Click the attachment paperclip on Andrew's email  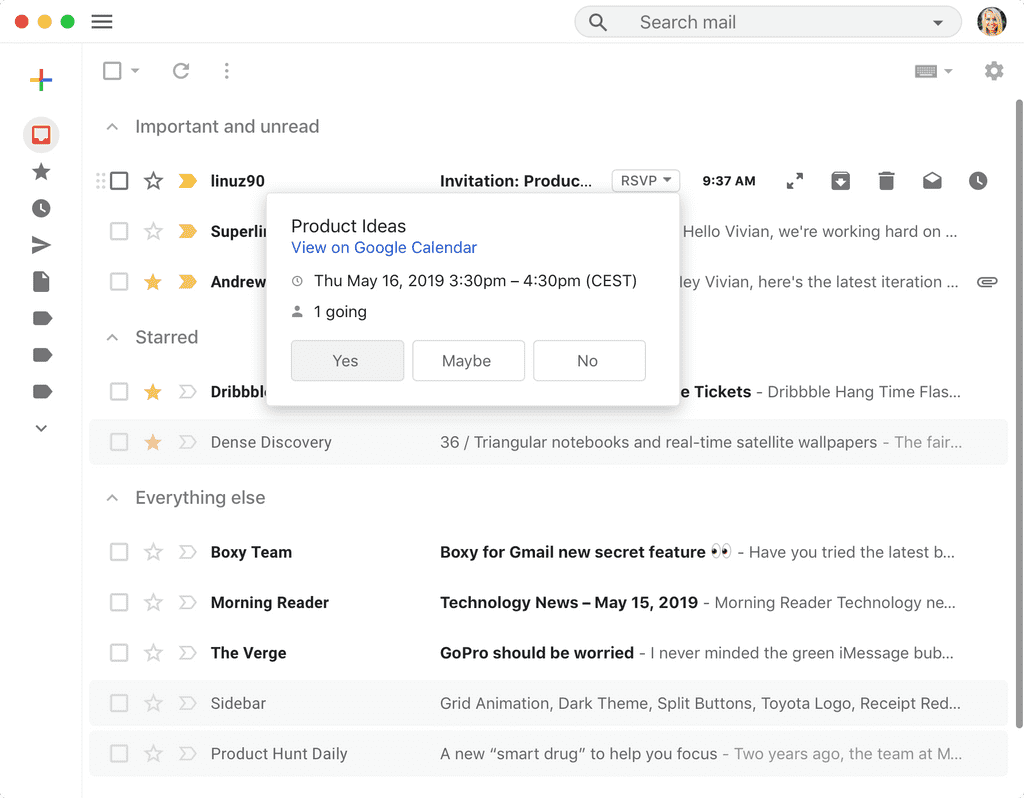click(987, 282)
